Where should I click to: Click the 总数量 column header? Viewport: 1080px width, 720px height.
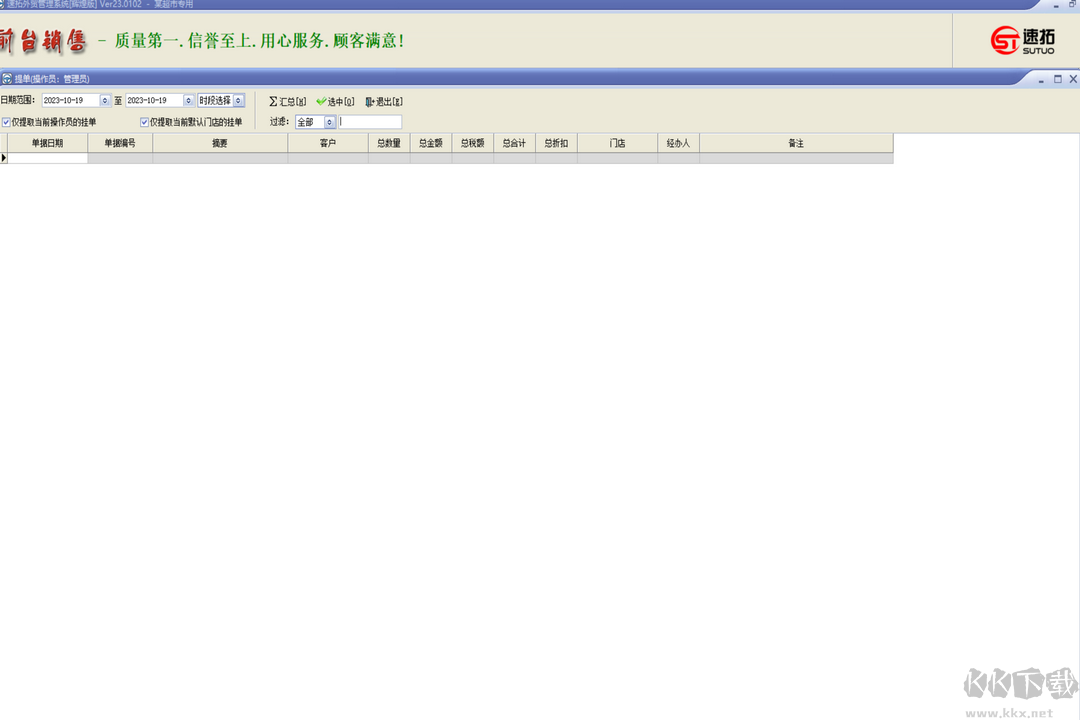coord(389,143)
